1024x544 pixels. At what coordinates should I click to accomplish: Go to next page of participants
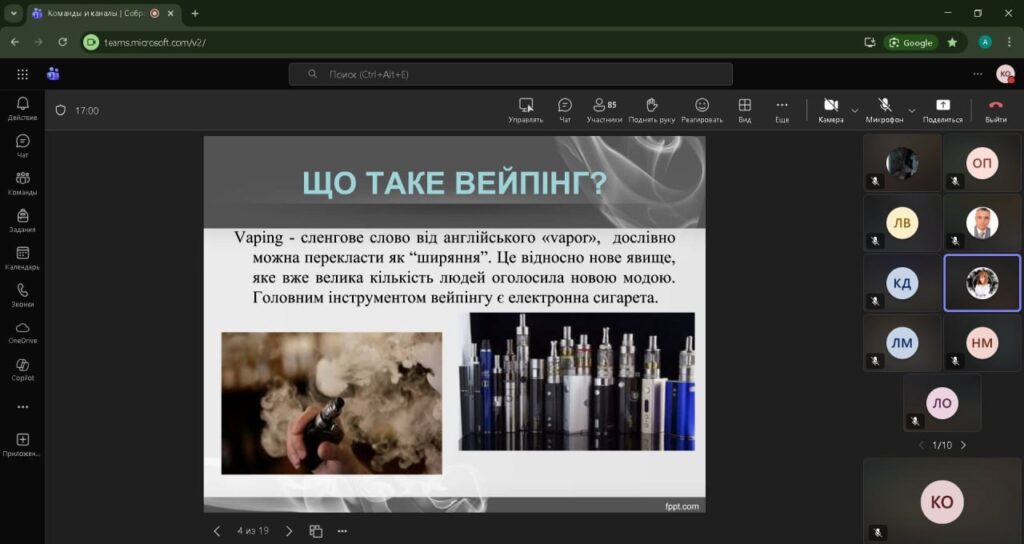point(963,445)
